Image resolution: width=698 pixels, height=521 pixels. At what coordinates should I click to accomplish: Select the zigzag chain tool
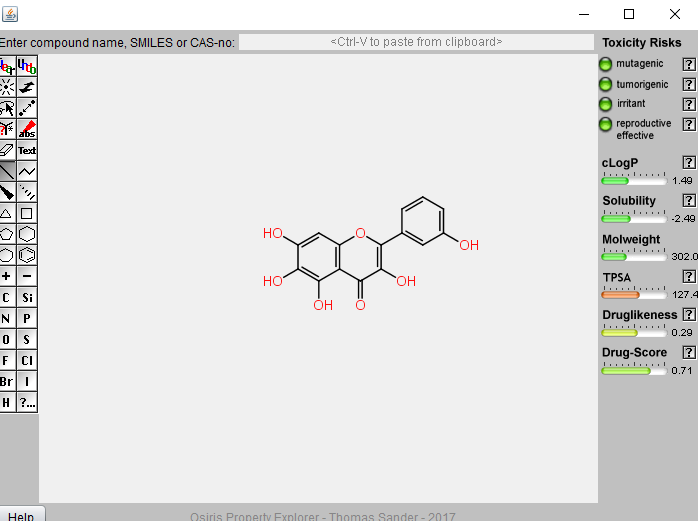[x=27, y=171]
